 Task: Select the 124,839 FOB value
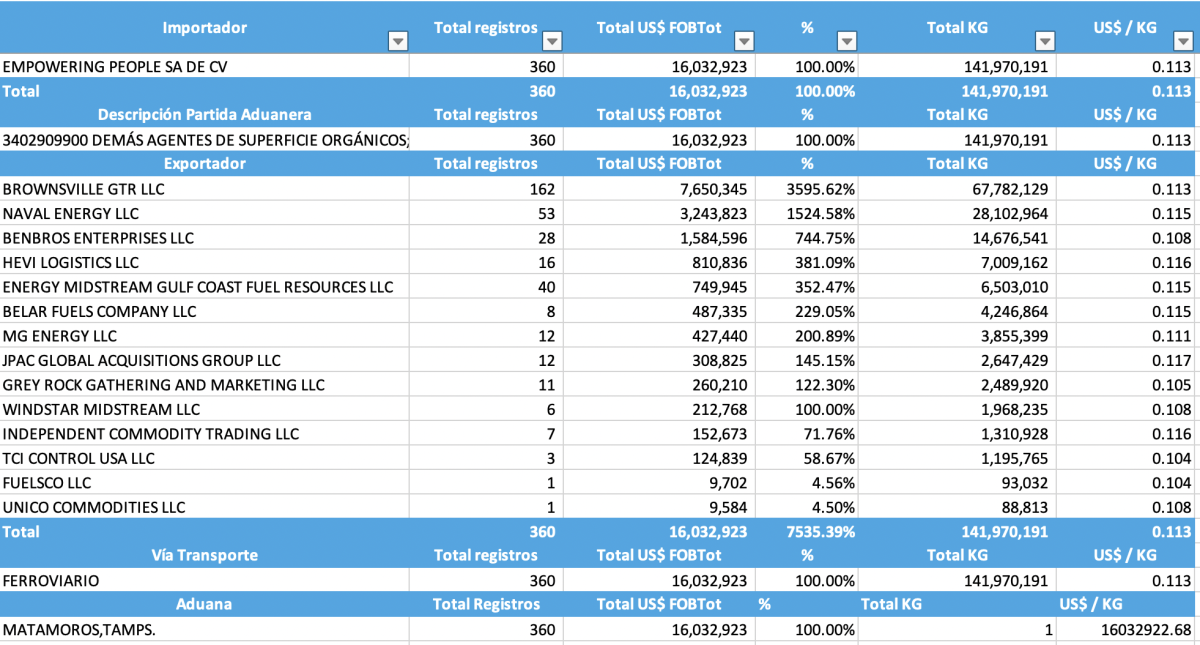tap(661, 459)
